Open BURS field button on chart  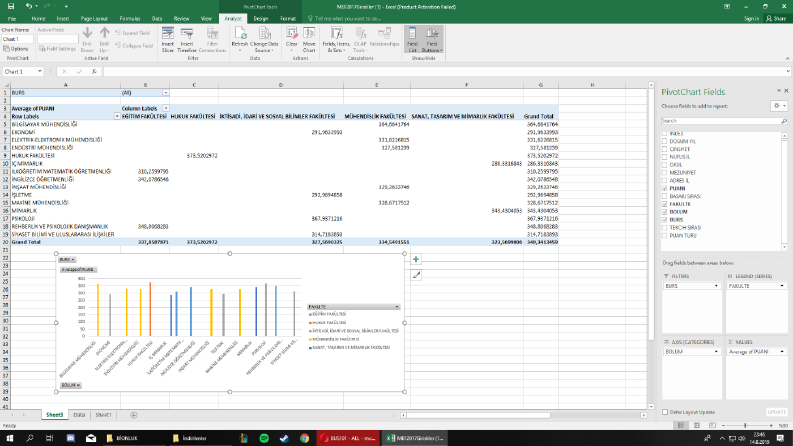[67, 259]
